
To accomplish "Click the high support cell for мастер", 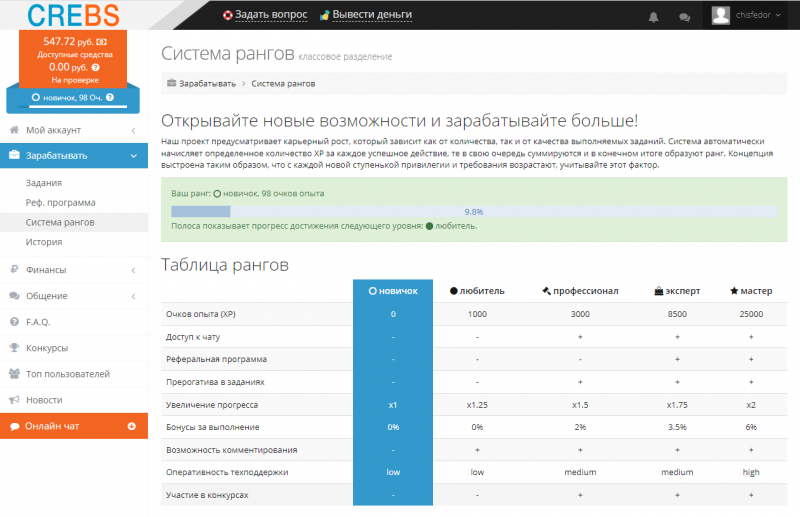I will (751, 473).
